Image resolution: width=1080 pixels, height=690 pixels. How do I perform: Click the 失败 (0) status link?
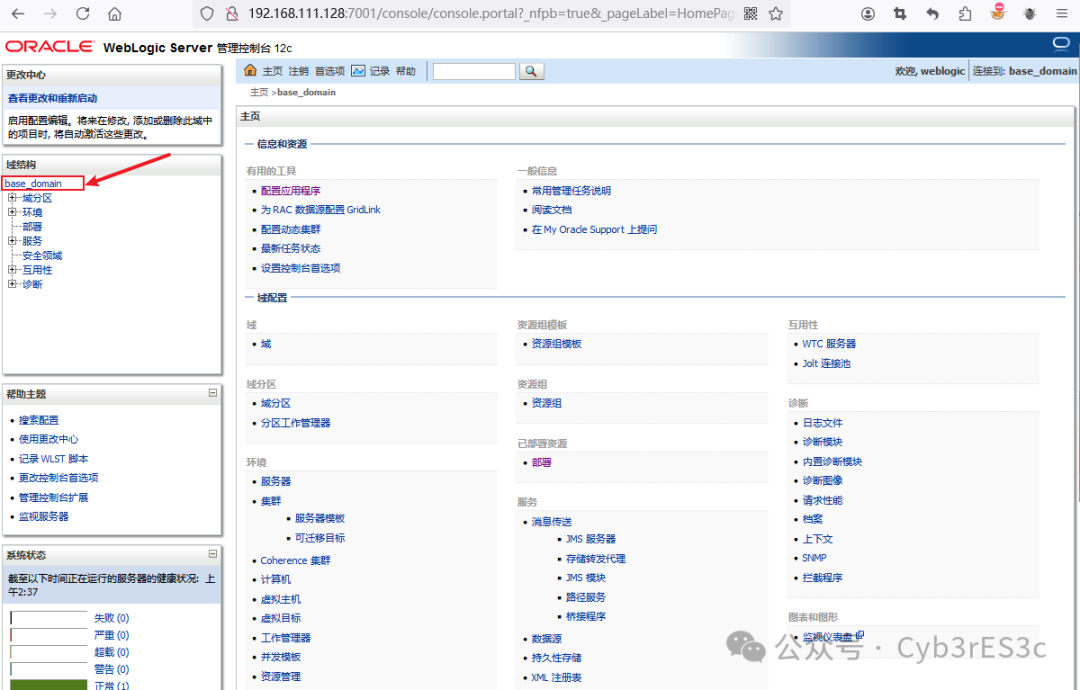pos(112,618)
